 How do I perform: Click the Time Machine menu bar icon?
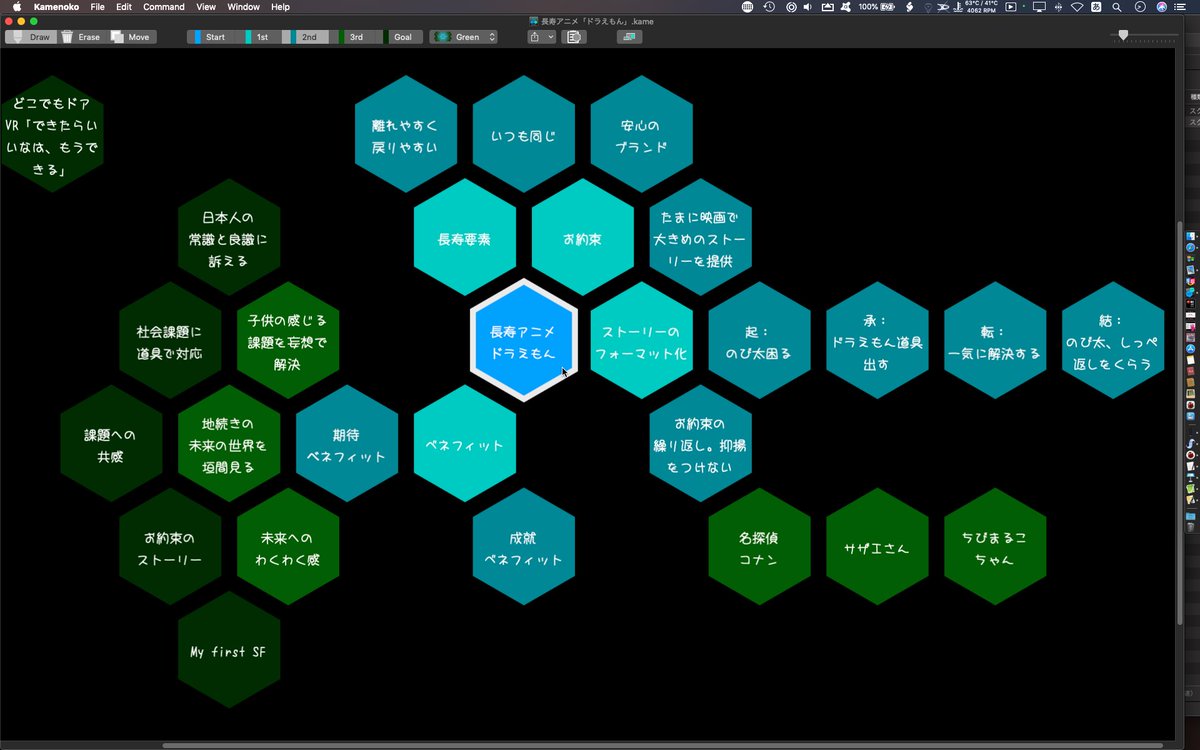coord(769,6)
